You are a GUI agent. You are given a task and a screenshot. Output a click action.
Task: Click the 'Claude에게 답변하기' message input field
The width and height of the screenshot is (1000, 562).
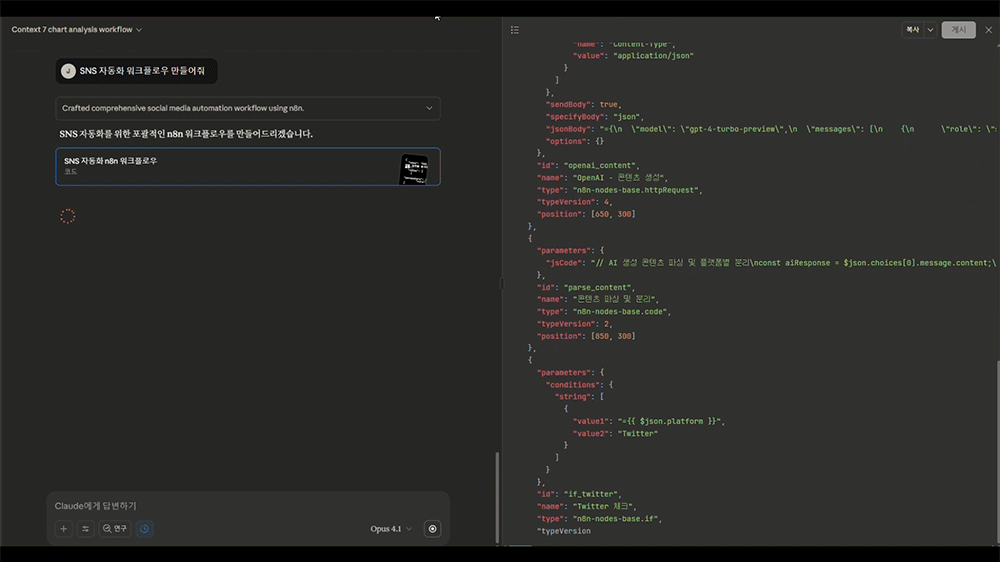point(240,506)
